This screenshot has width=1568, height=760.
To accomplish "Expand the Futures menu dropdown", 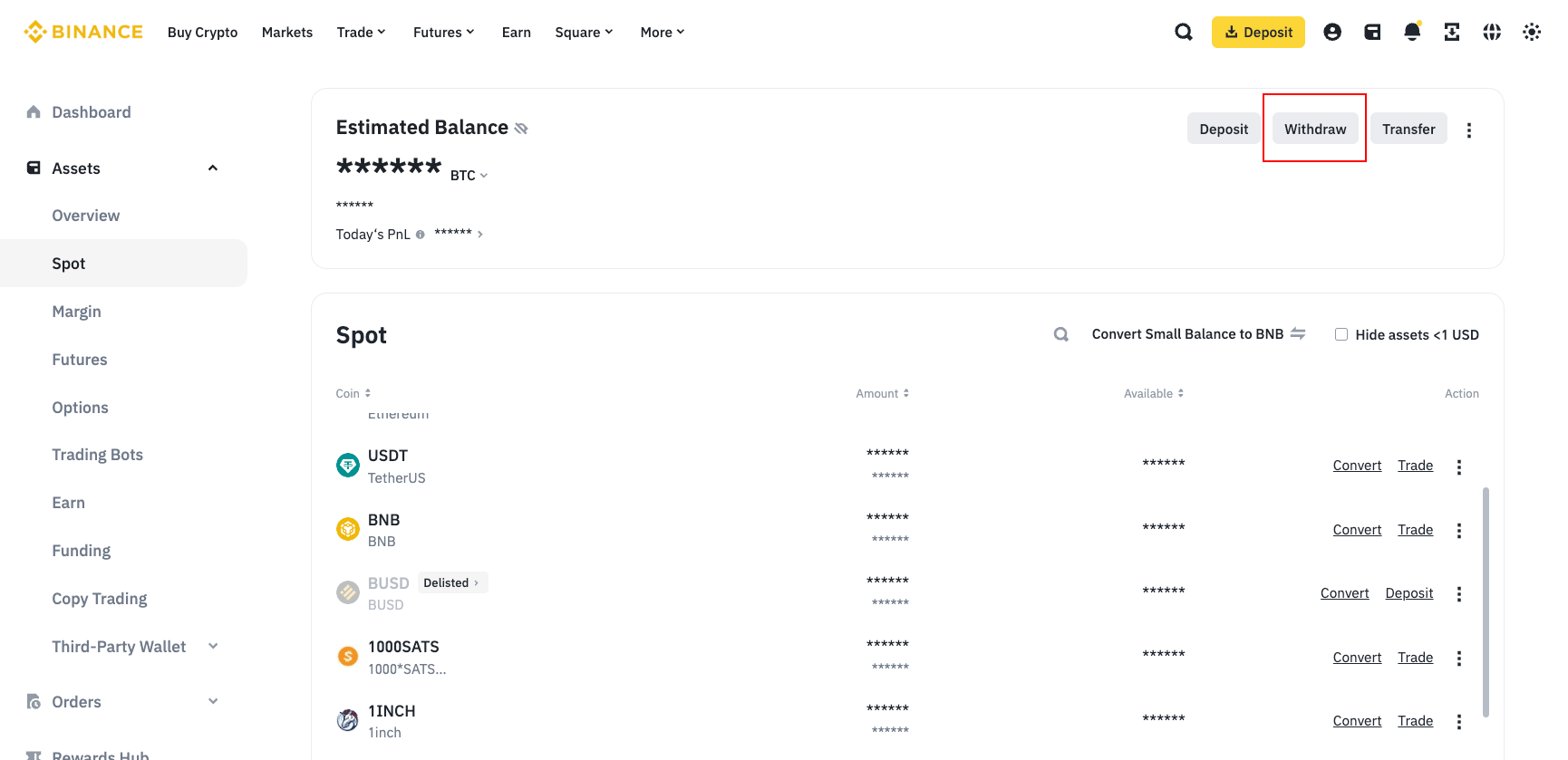I will tap(444, 33).
